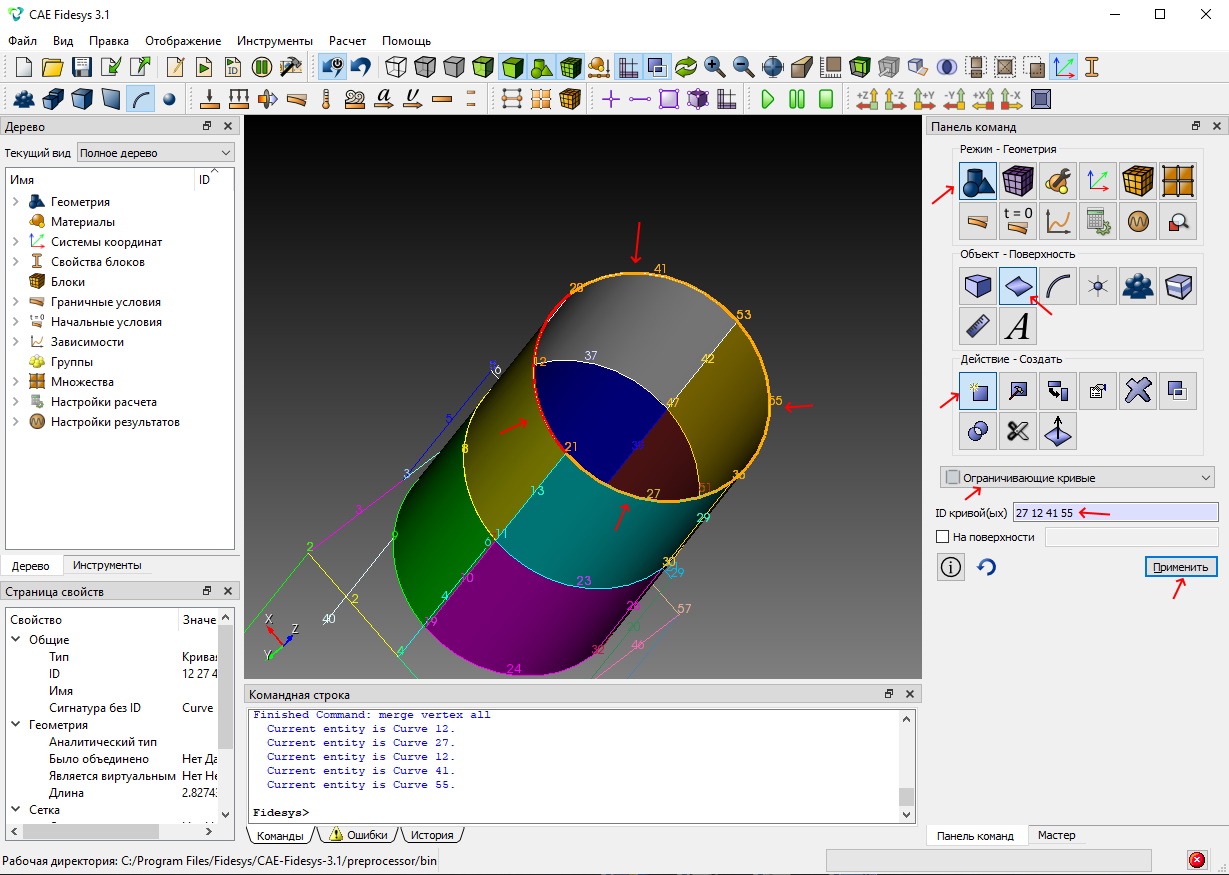This screenshot has width=1229, height=875.
Task: Open the Blocks mode orange cube icon
Action: (x=1138, y=181)
